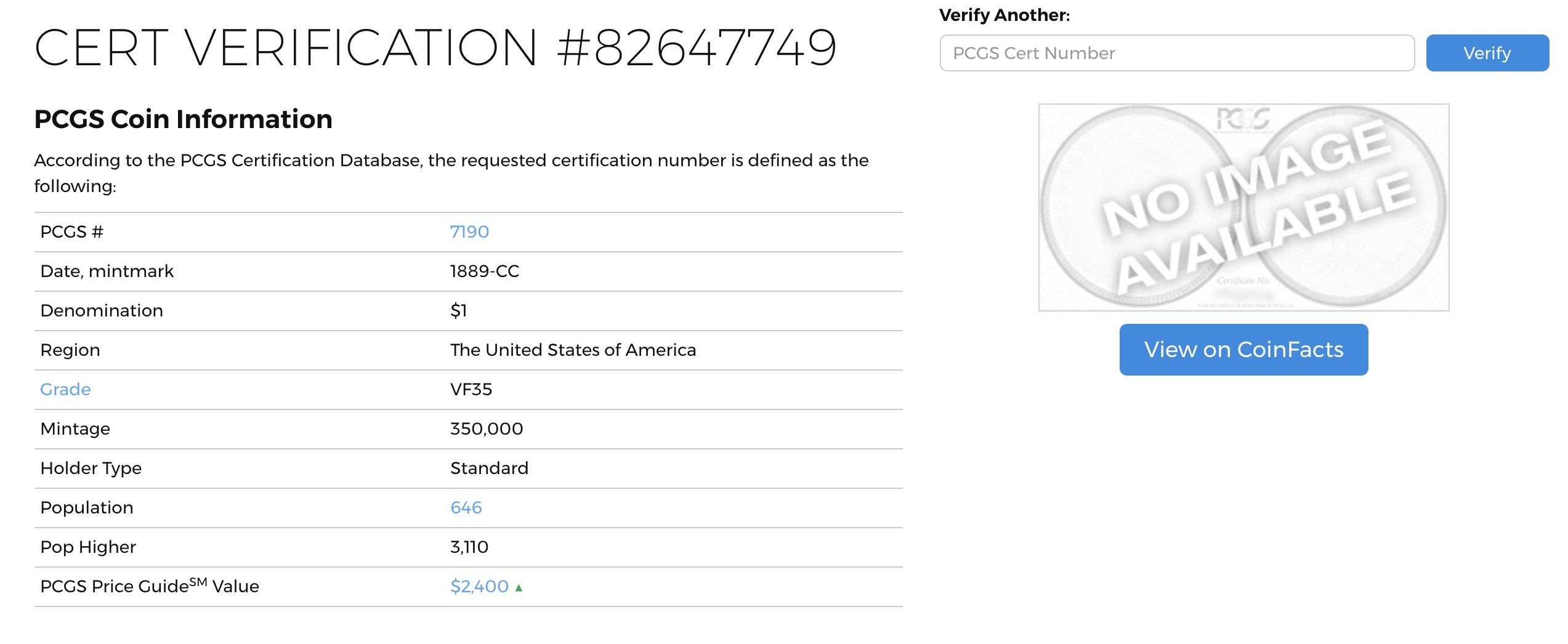Screen dimensions: 1568x644
Task: Open PCGS number 7190 link
Action: [469, 232]
